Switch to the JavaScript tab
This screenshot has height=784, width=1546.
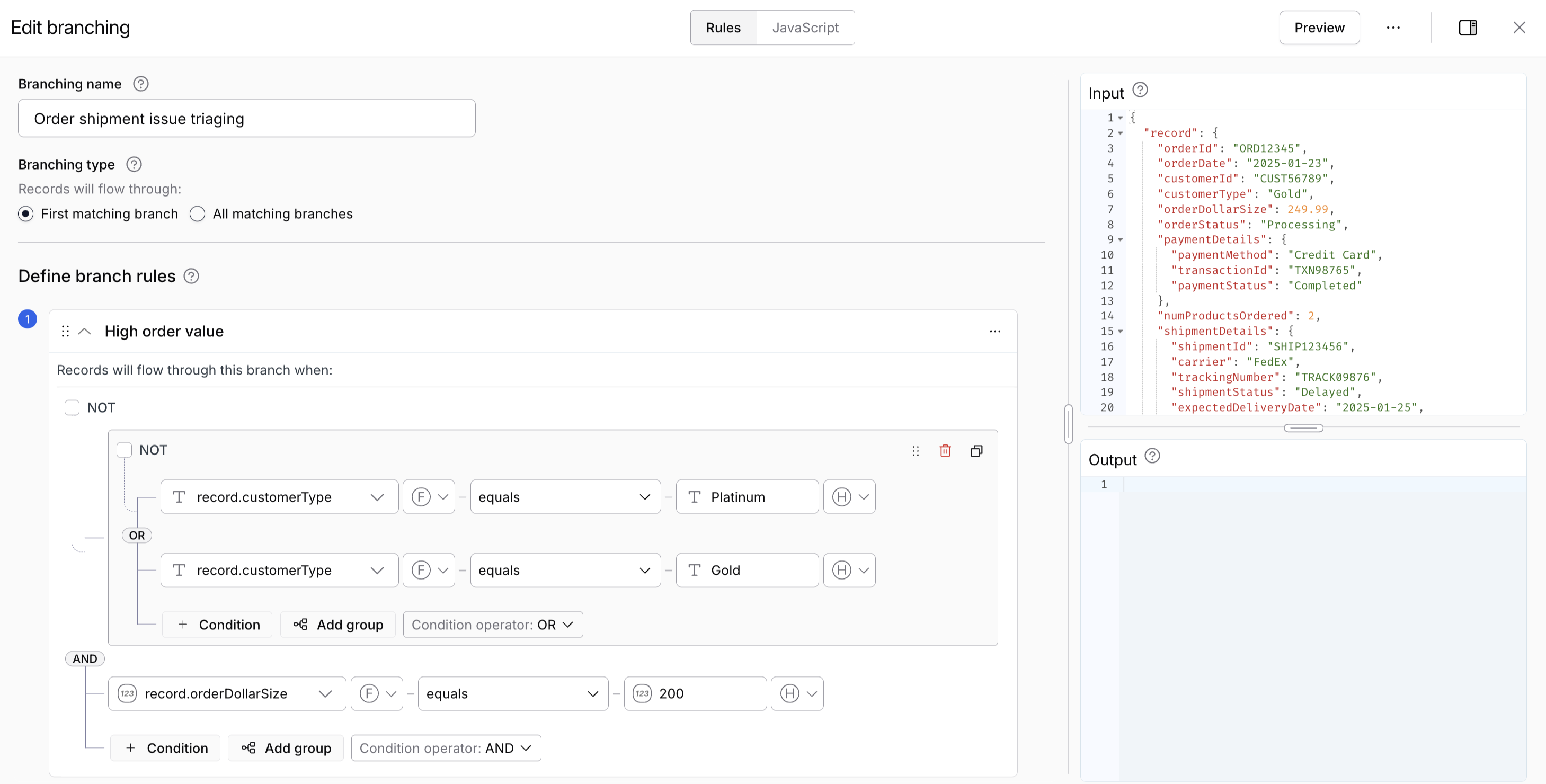coord(805,28)
